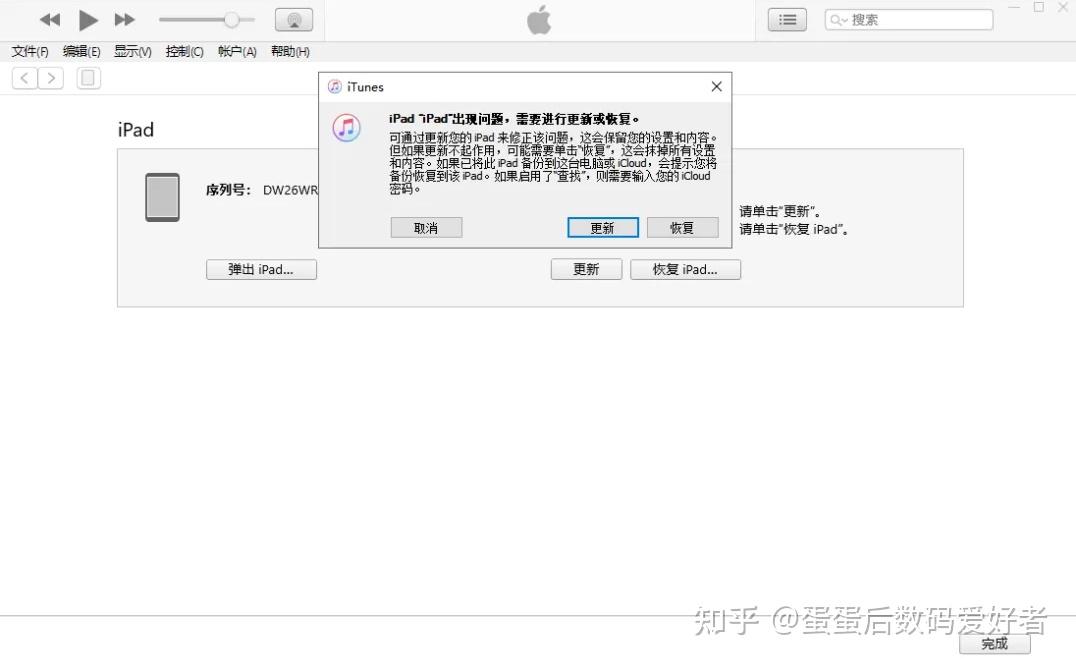Click the magnifier icon in the search box
The image size is (1076, 665).
click(834, 19)
